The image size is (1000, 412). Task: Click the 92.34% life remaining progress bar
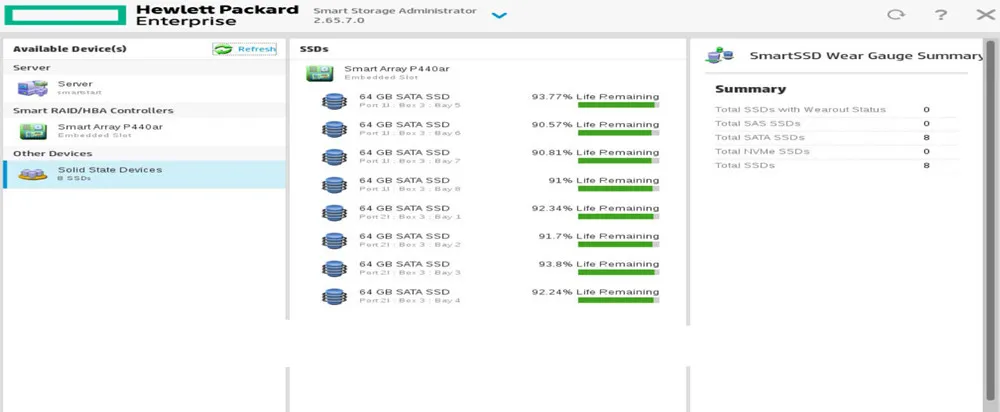(x=619, y=216)
